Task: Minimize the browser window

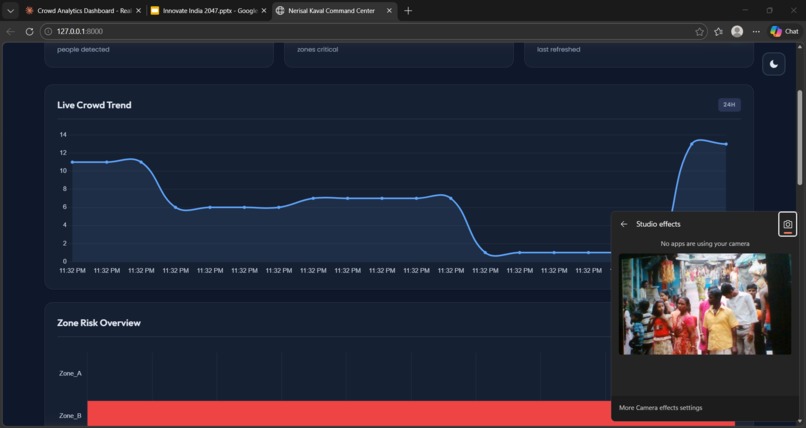Action: pos(745,10)
